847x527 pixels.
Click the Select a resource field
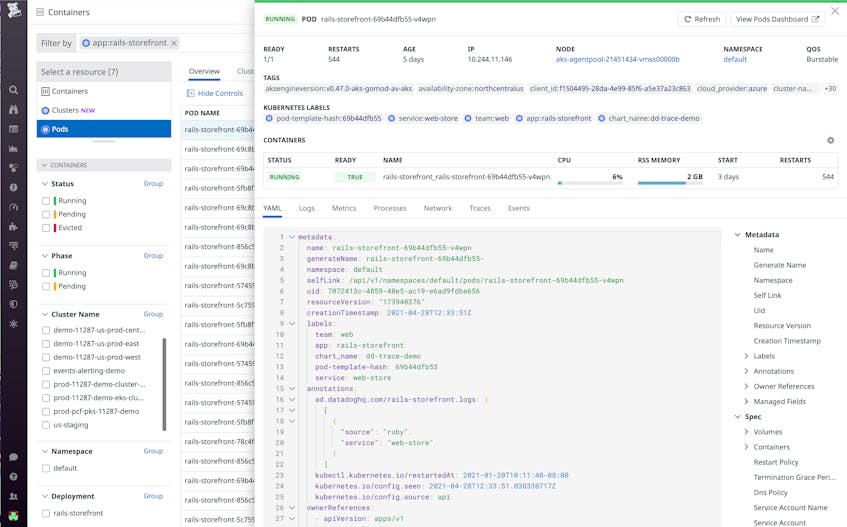point(104,72)
